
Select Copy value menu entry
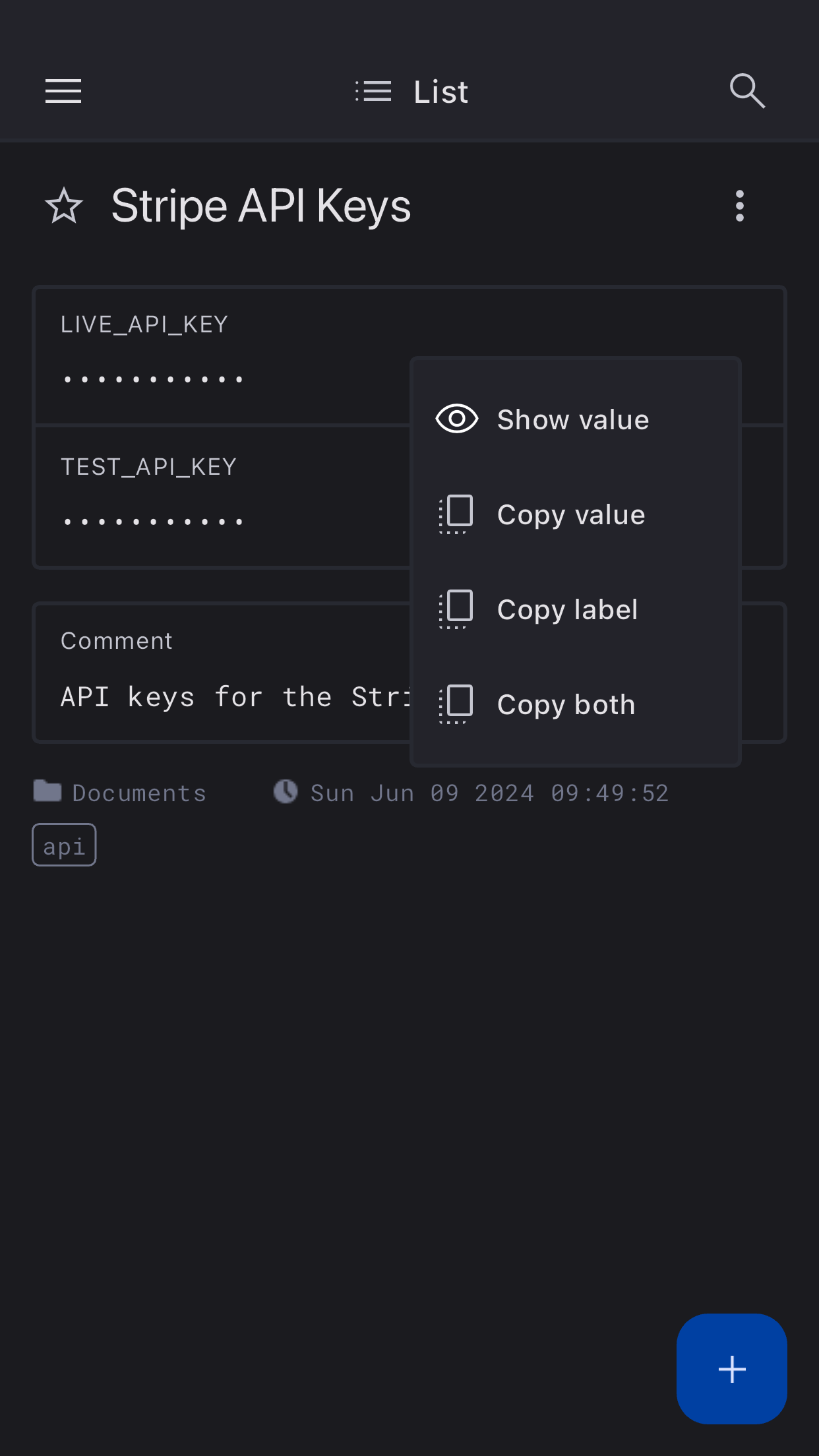571,515
